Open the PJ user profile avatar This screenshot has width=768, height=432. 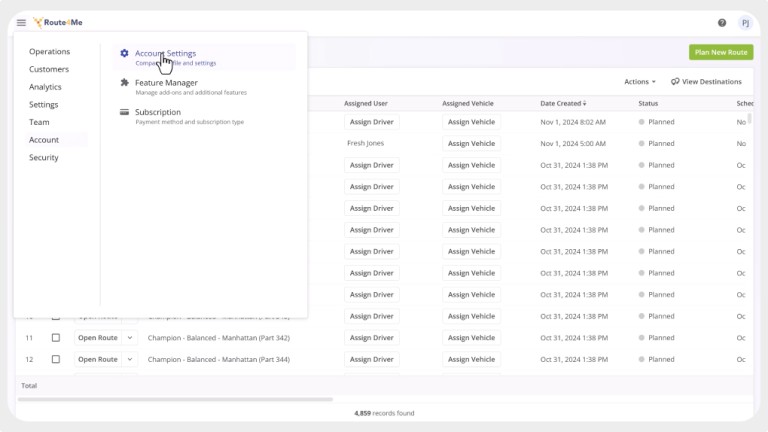745,23
